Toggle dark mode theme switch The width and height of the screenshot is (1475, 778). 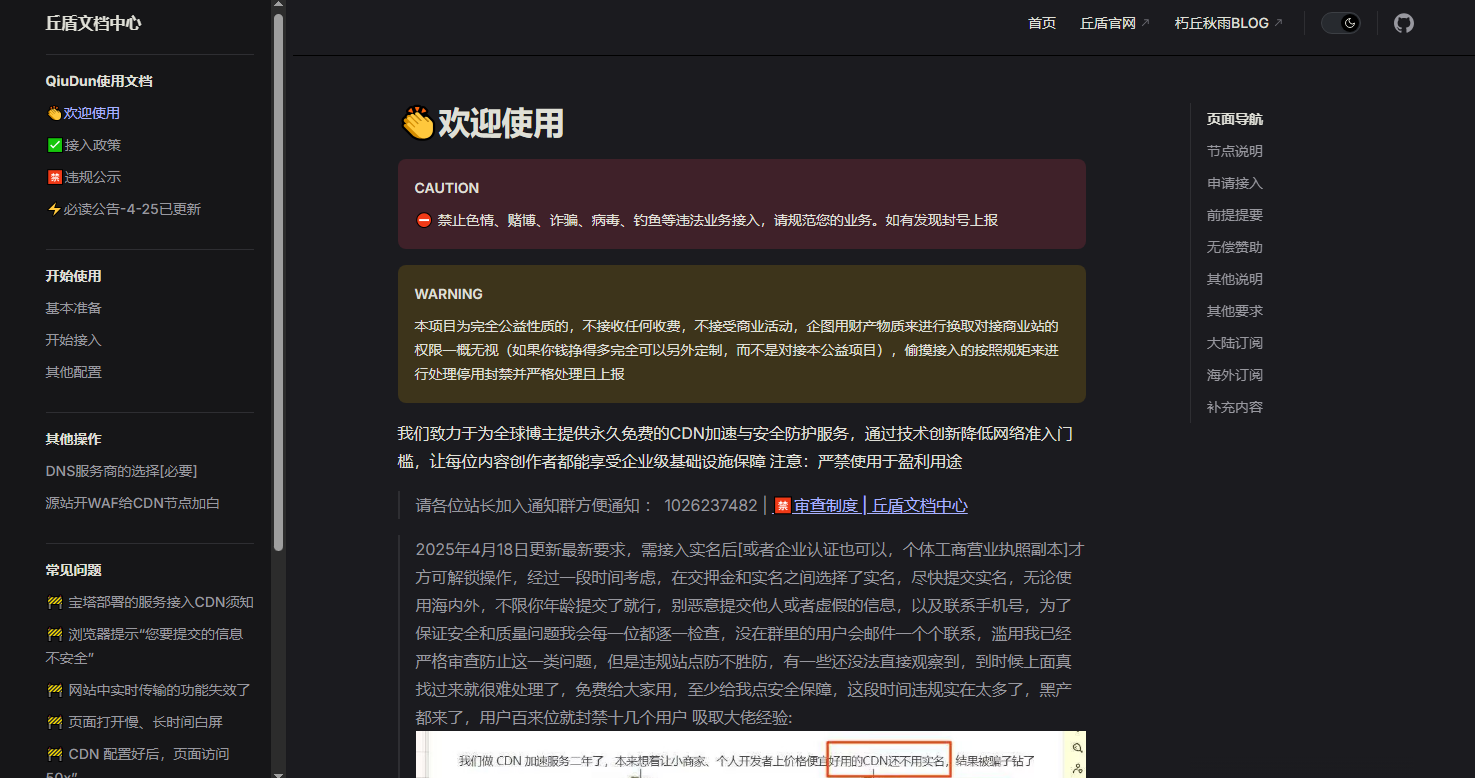(1341, 23)
